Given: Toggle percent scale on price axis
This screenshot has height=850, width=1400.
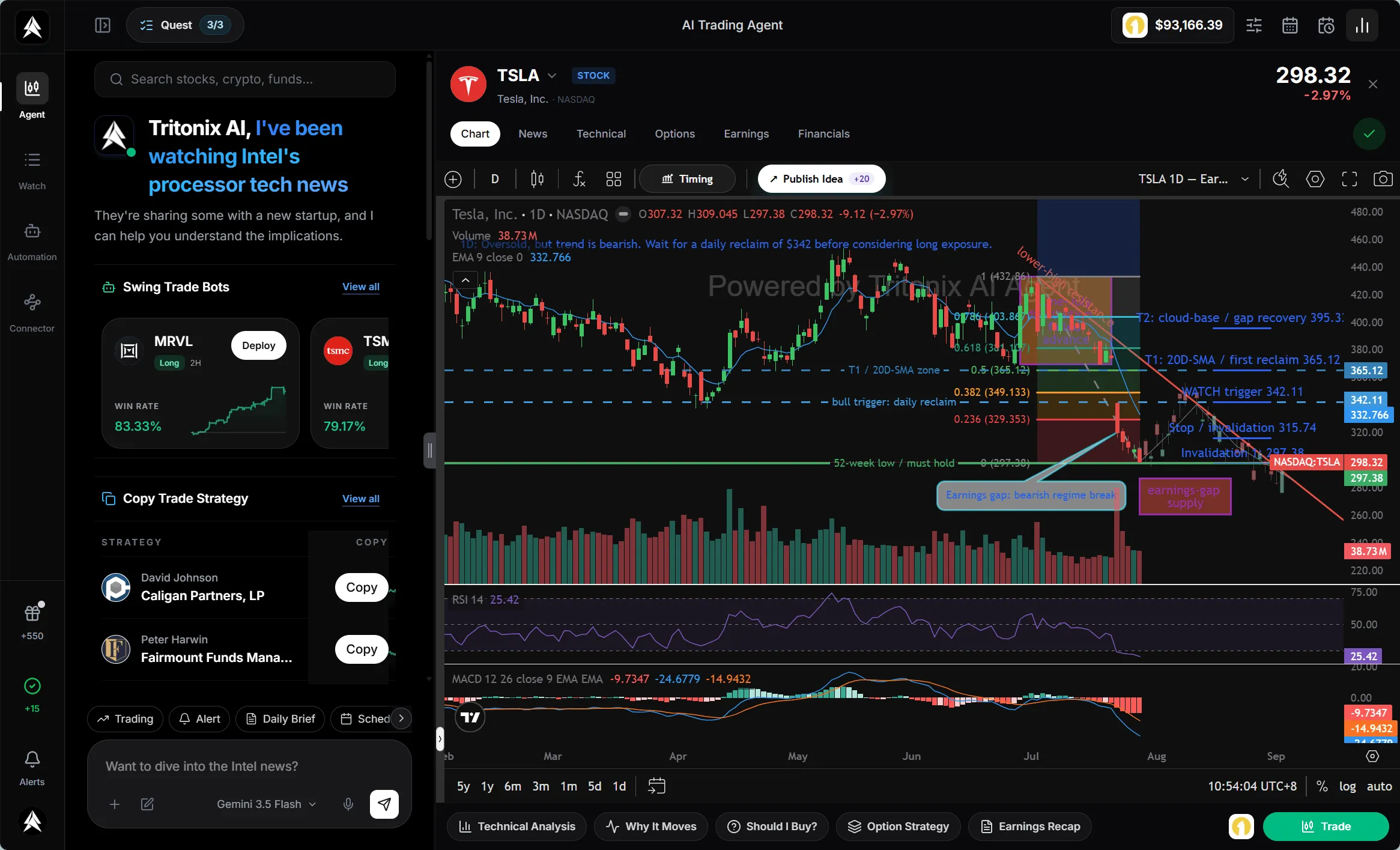Looking at the screenshot, I should 1321,786.
